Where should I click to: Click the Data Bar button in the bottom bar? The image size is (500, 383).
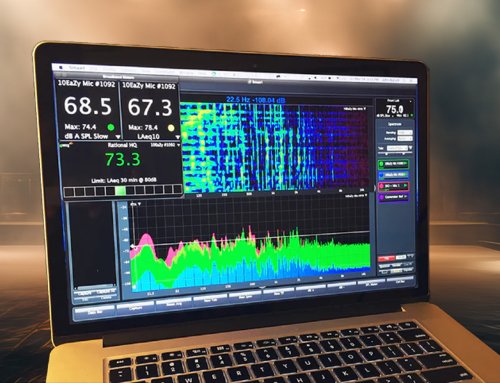pyautogui.click(x=95, y=312)
